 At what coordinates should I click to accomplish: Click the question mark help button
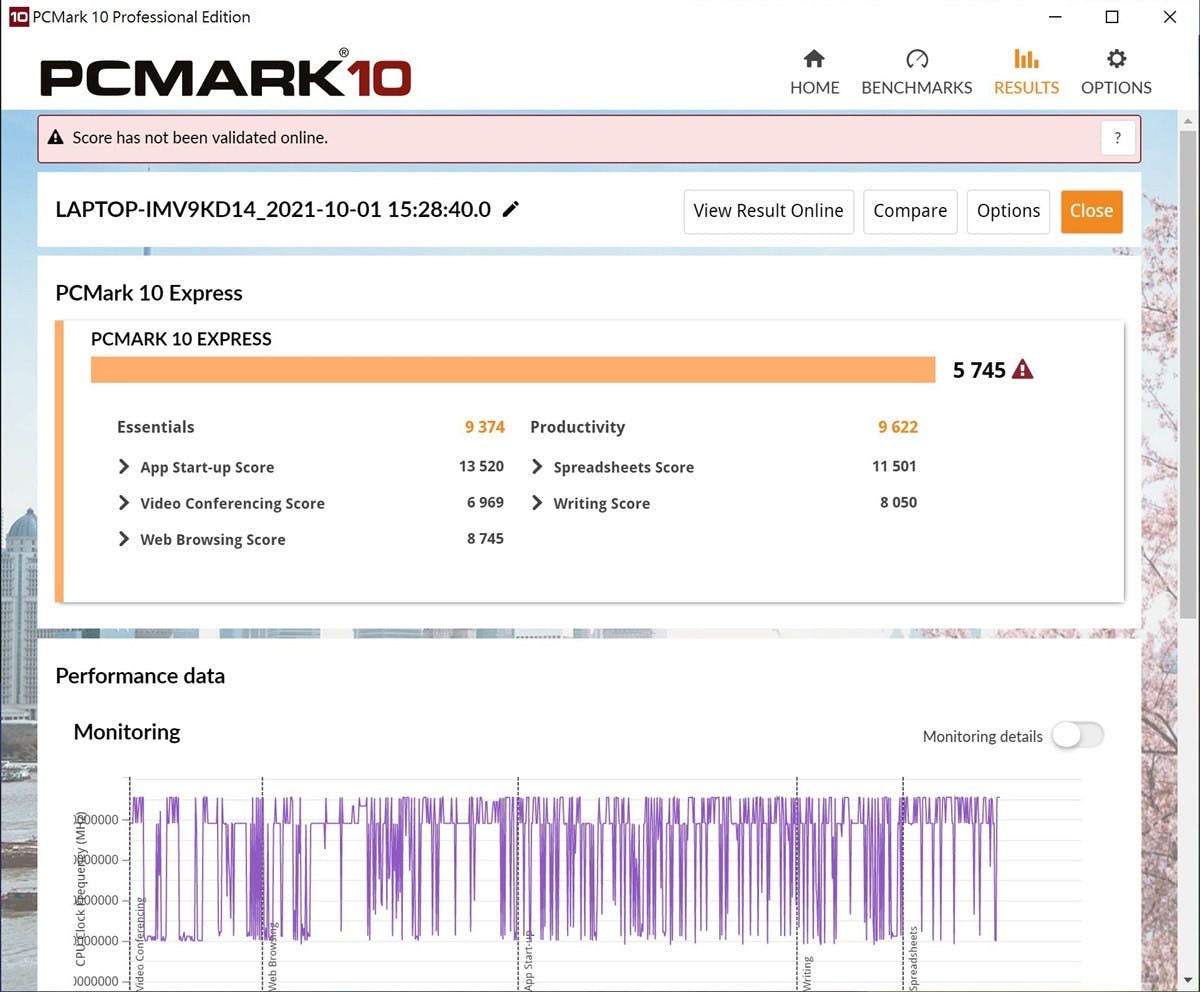[1118, 138]
